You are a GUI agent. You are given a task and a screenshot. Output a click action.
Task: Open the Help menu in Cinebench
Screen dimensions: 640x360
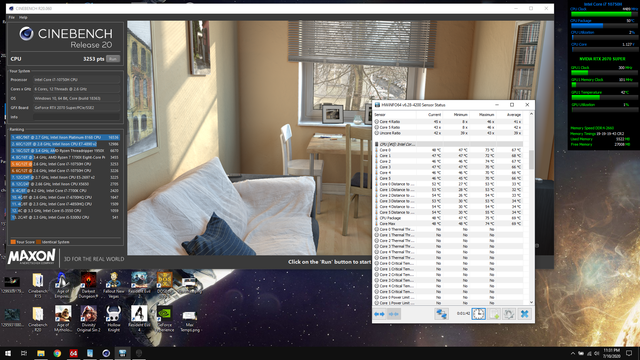coord(23,18)
